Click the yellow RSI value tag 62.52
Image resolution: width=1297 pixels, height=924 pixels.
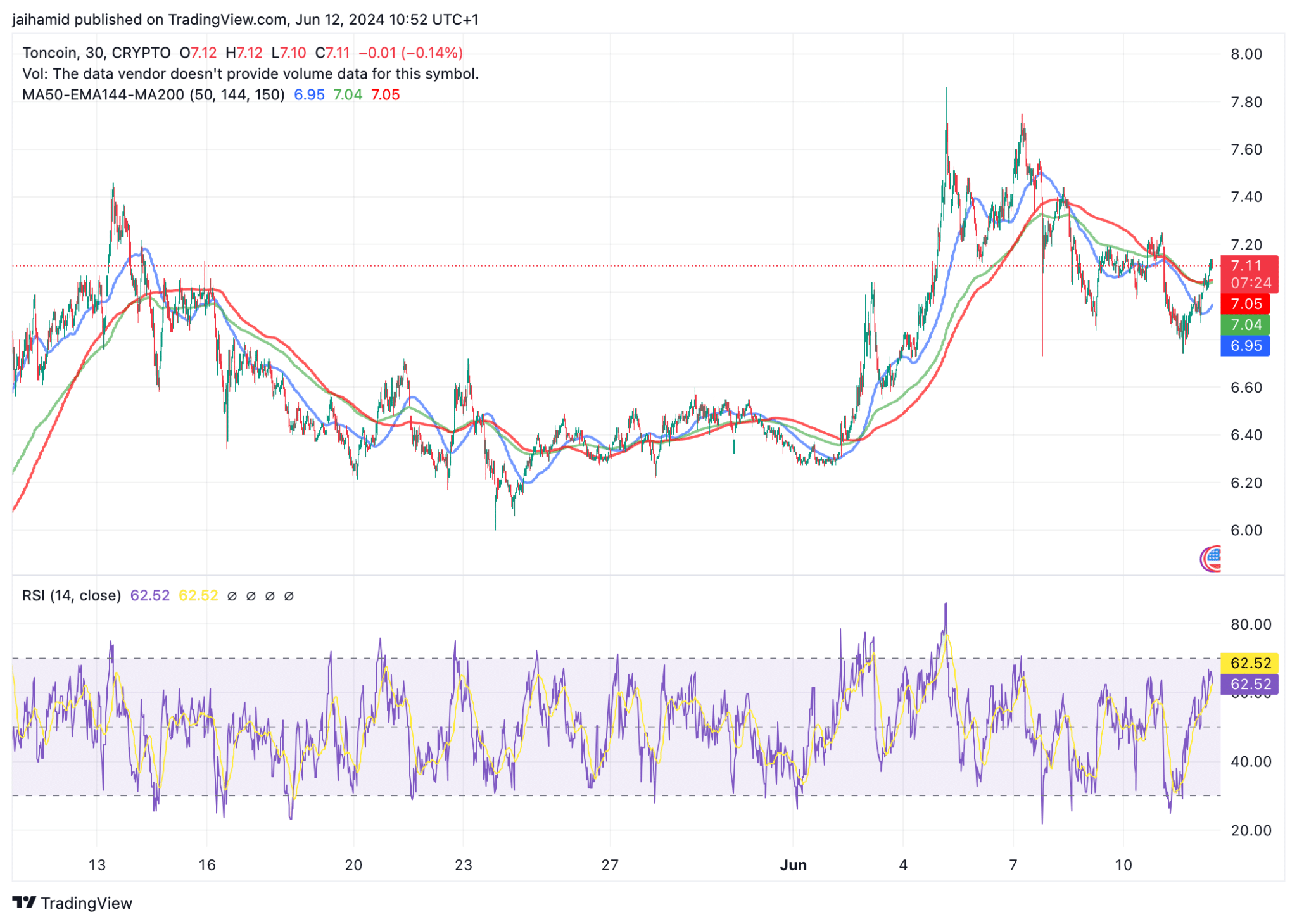[x=1250, y=663]
